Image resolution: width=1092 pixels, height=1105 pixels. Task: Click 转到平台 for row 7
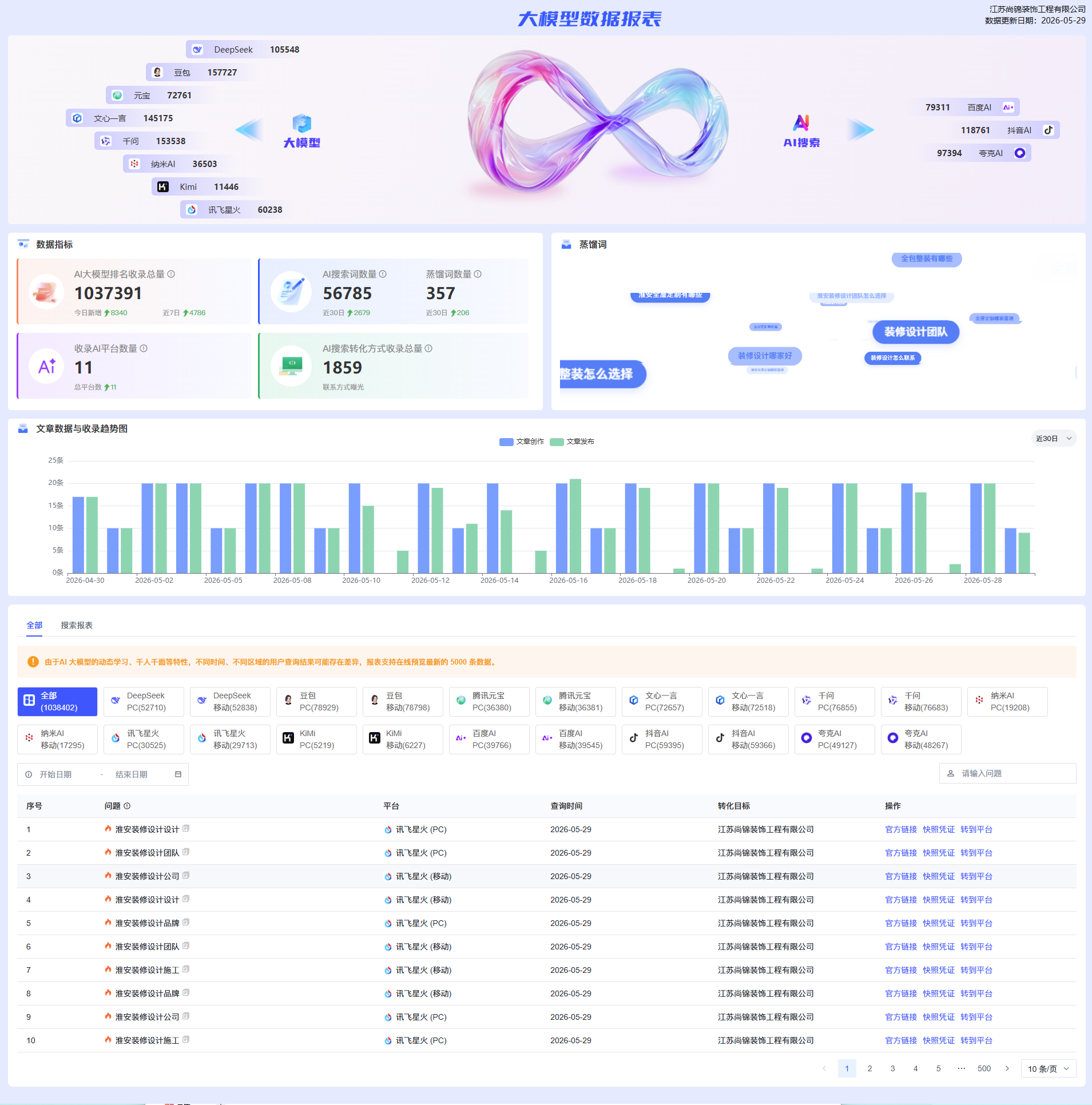(976, 970)
